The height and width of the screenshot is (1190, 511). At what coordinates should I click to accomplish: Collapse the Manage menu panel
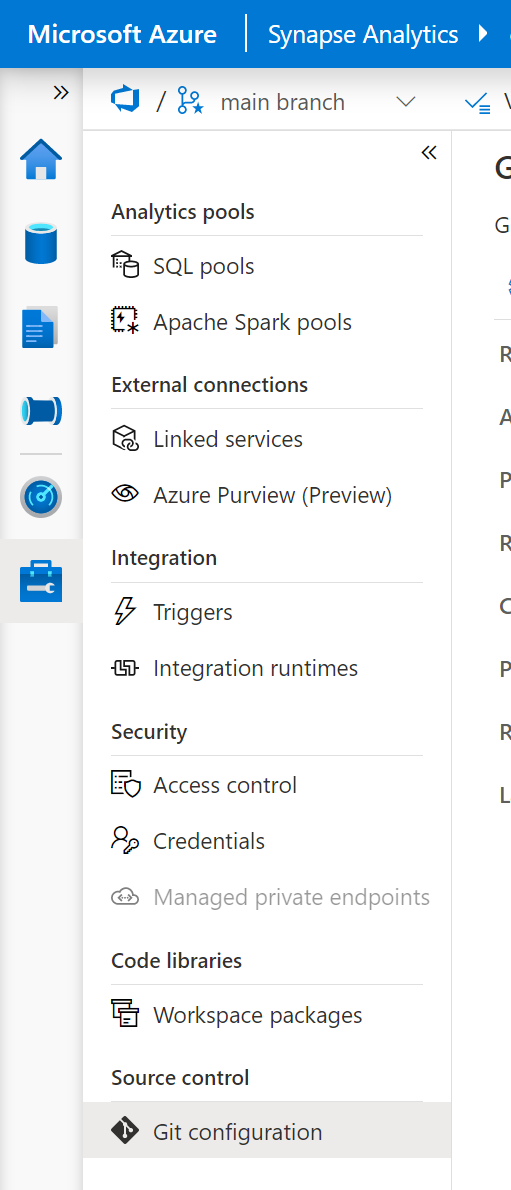429,153
